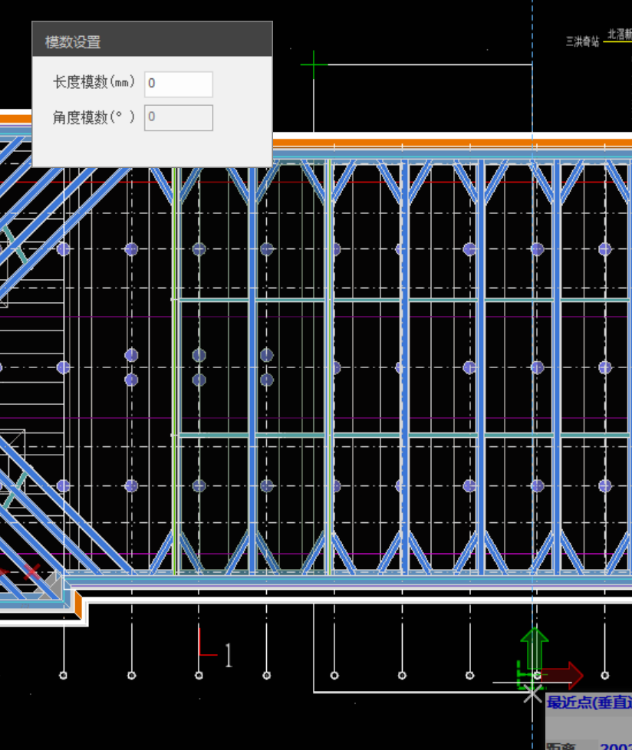
Task: Click the section number 1 label
Action: point(228,655)
